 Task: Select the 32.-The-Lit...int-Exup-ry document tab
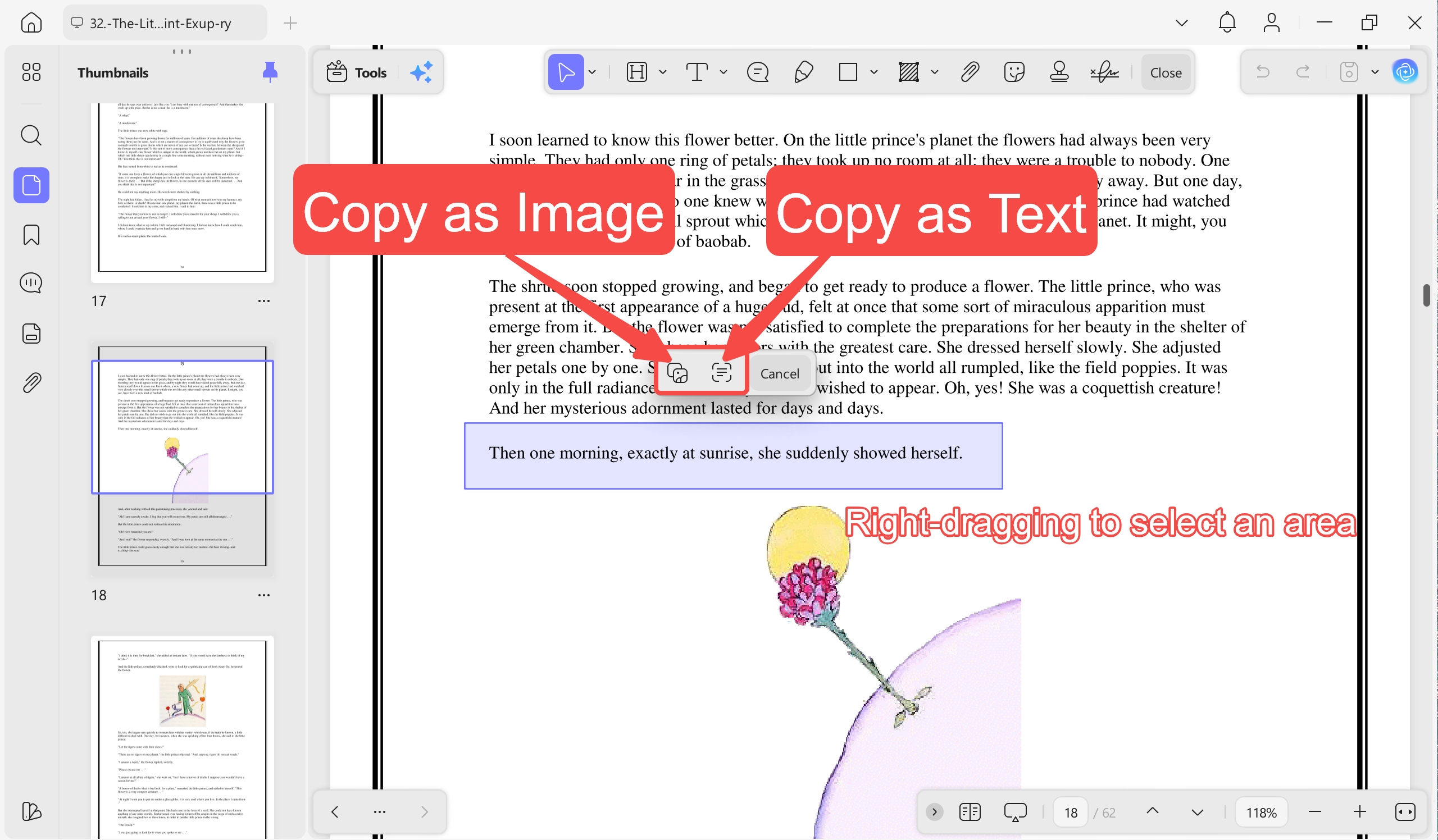[x=165, y=23]
